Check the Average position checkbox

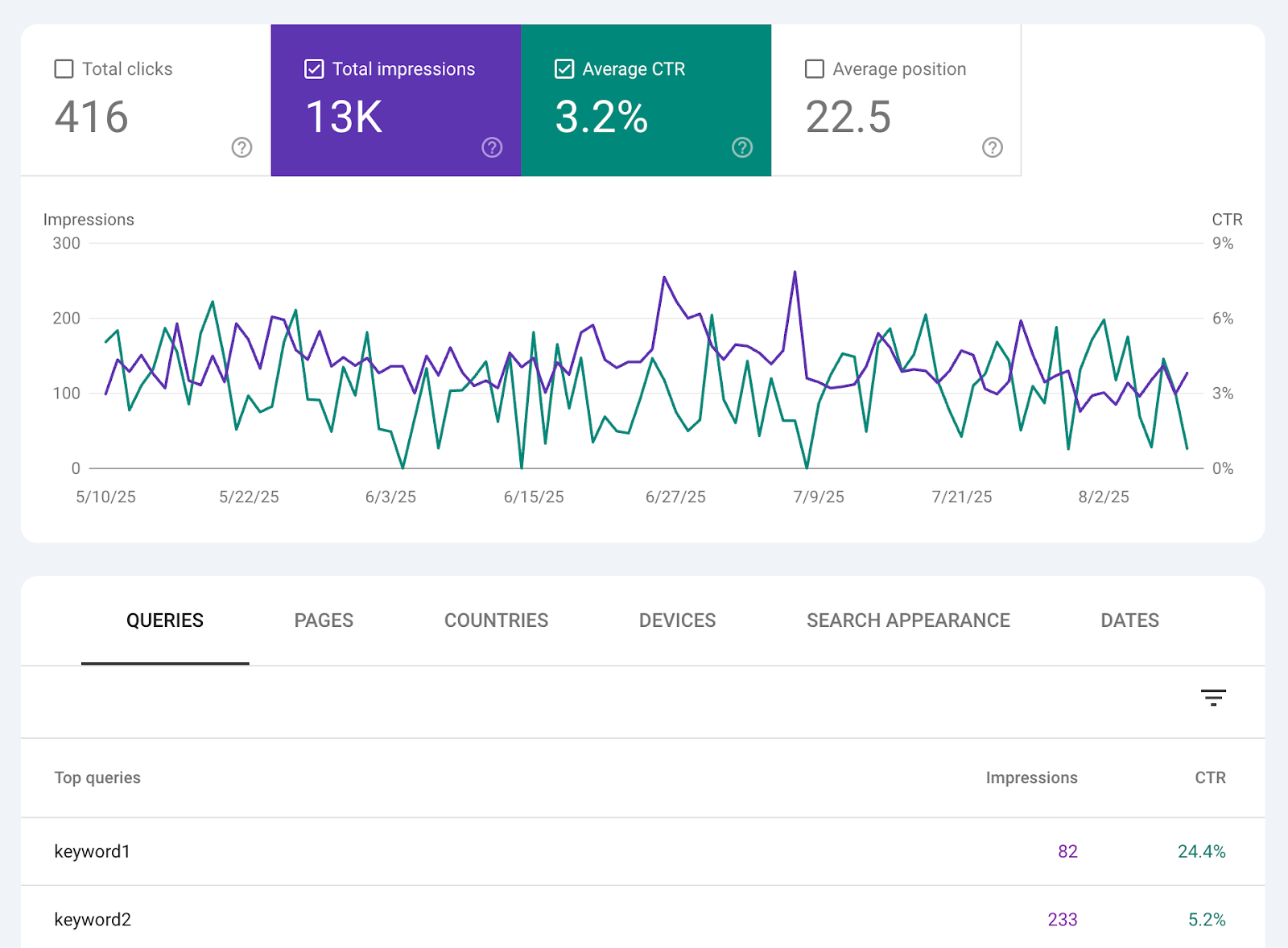tap(814, 68)
